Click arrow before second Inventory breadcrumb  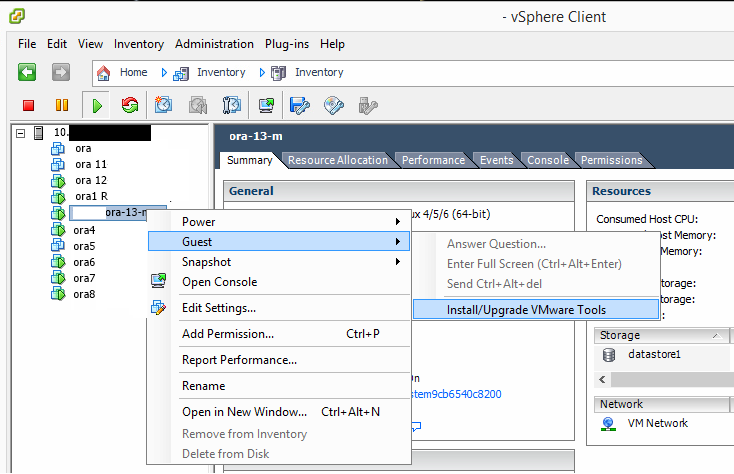pos(262,73)
